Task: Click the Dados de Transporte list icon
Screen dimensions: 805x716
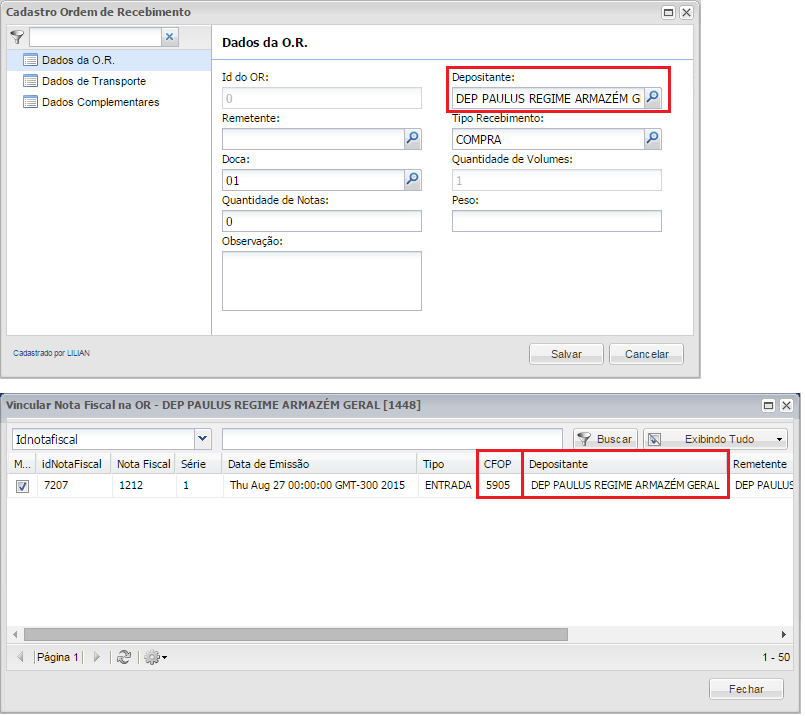Action: 30,81
